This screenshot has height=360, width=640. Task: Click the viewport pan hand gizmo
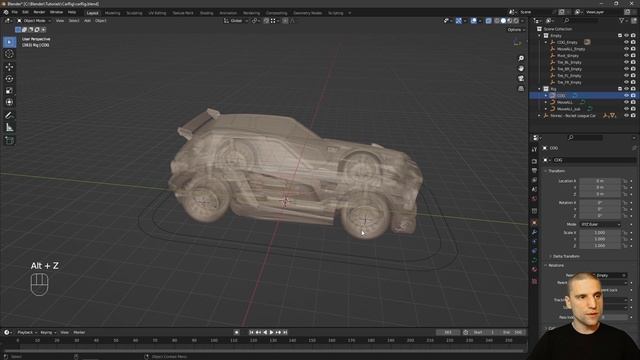521,69
